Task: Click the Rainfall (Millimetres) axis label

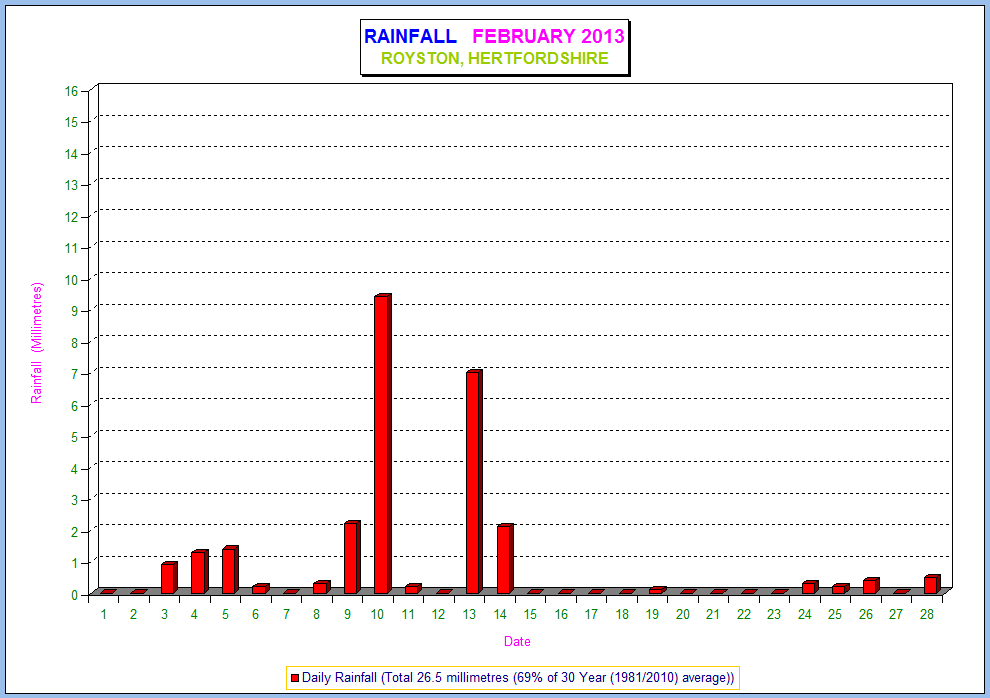Action: point(37,343)
